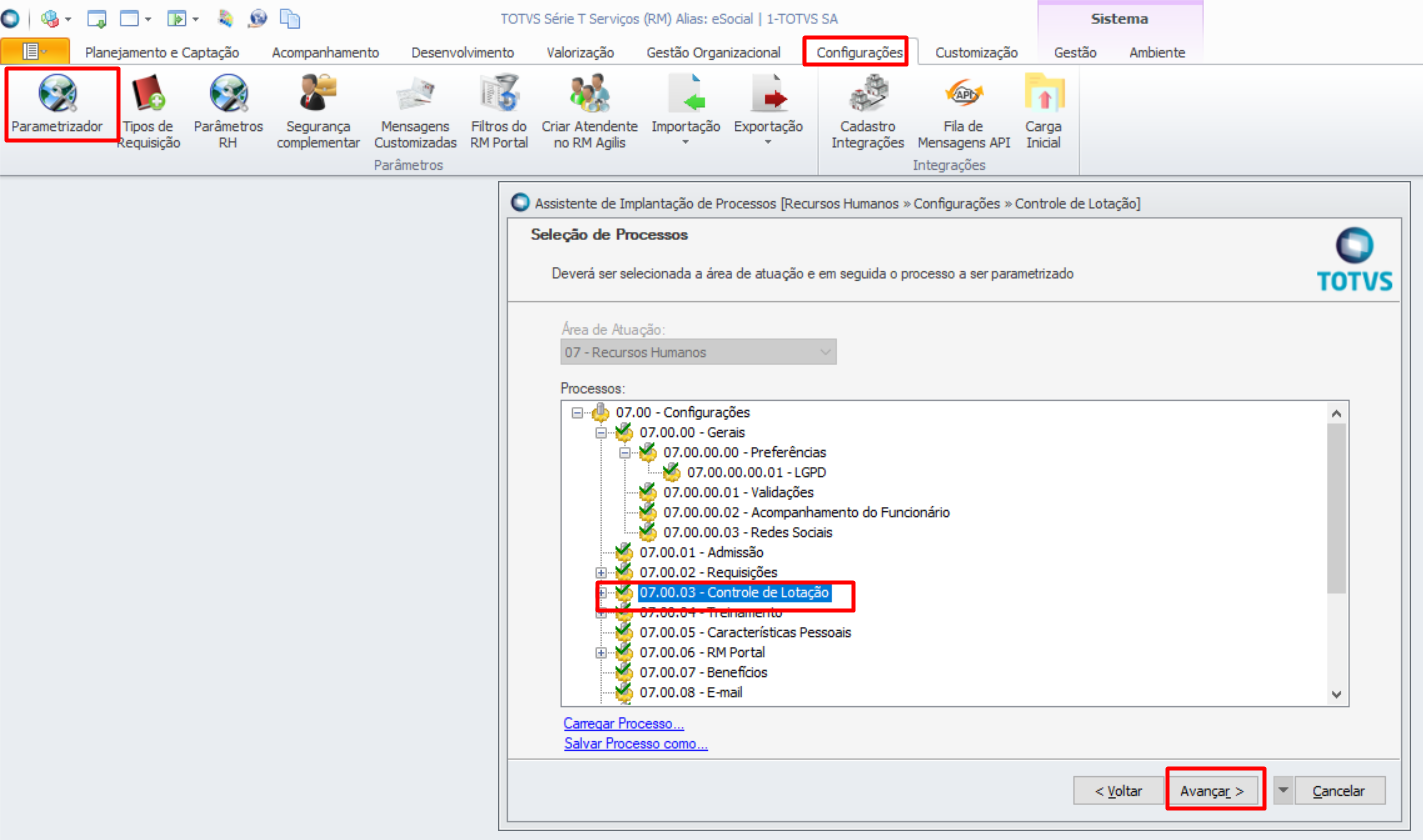Image resolution: width=1423 pixels, height=840 pixels.
Task: Click the process tree vertical scrollbar thumb
Action: [1336, 508]
